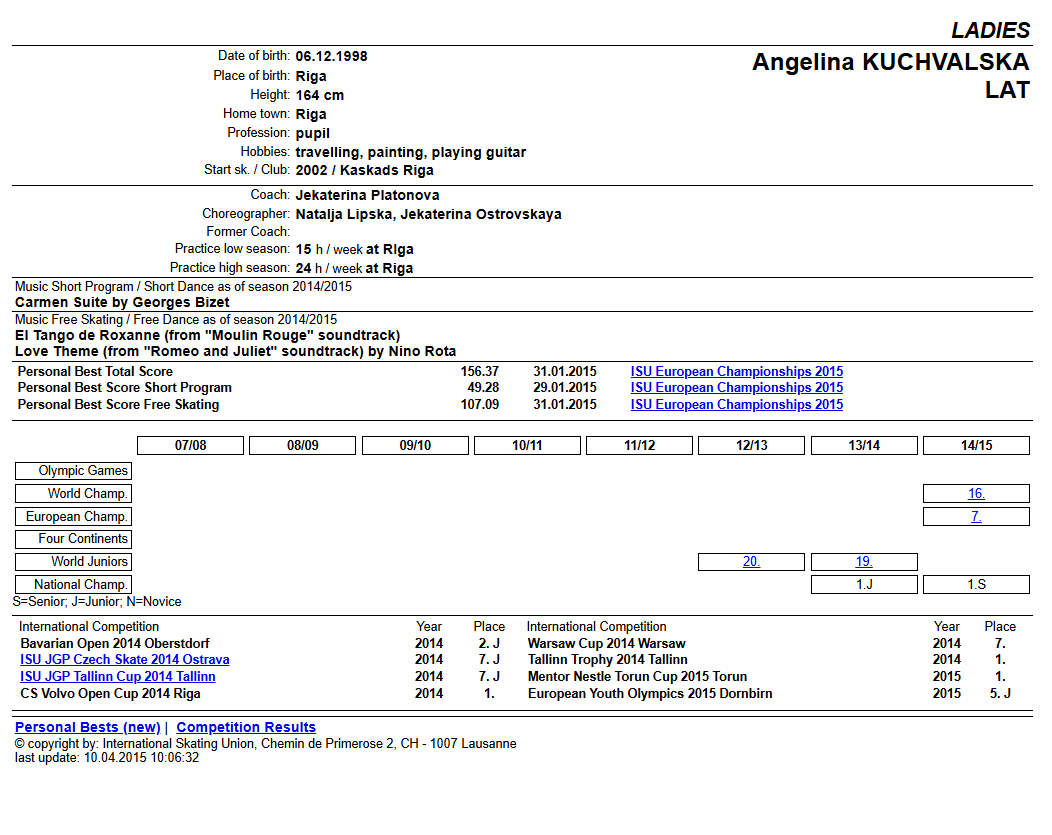Viewport: 1052px width, 835px height.
Task: Select National Champ. 13/14 cell 1.J
Action: (864, 584)
